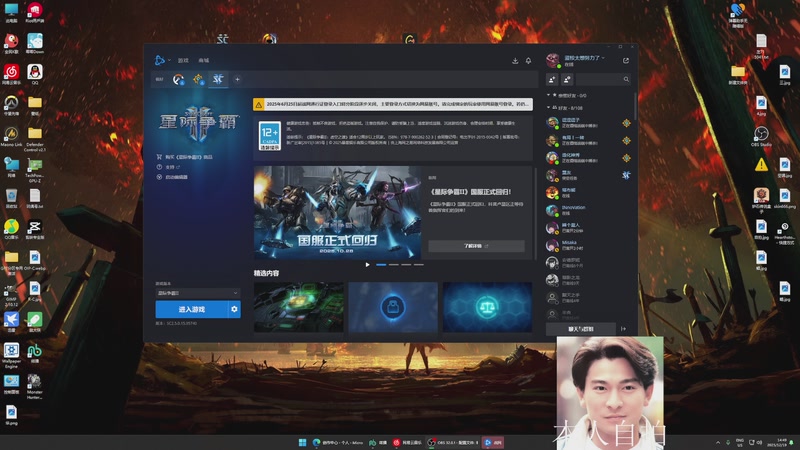Click Hearthstone icon on third friend row
The height and width of the screenshot is (450, 800).
(626, 158)
